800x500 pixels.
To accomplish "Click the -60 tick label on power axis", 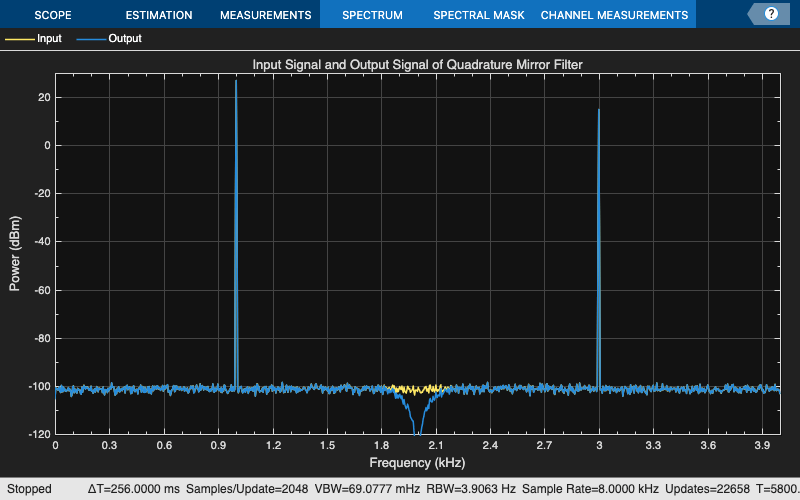I will pos(43,290).
